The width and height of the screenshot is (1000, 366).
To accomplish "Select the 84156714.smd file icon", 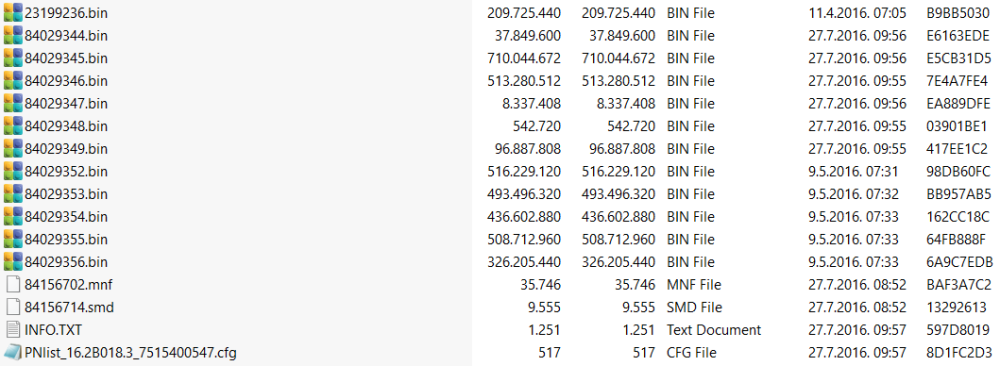I will coord(13,307).
